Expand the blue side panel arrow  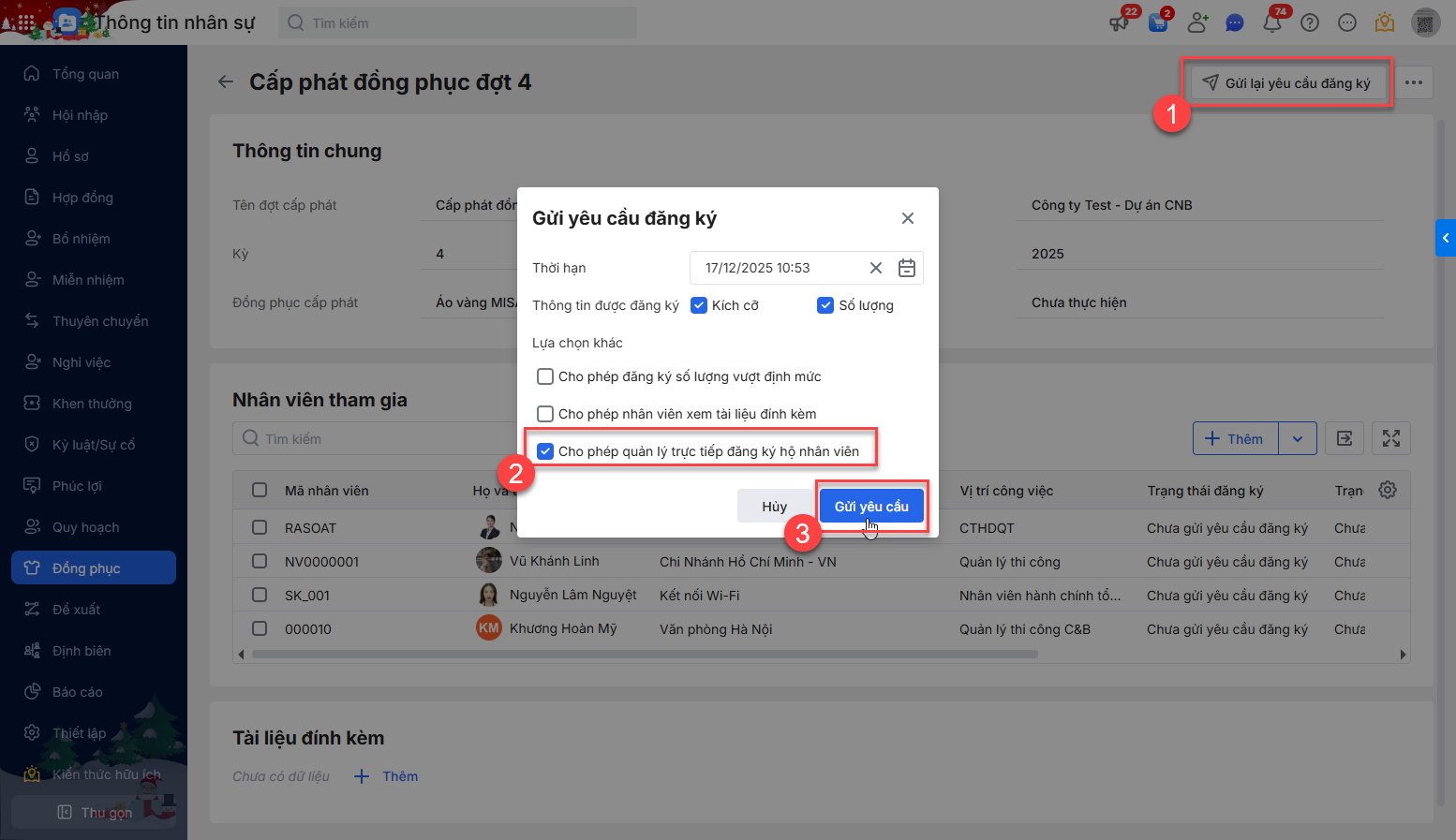1446,238
